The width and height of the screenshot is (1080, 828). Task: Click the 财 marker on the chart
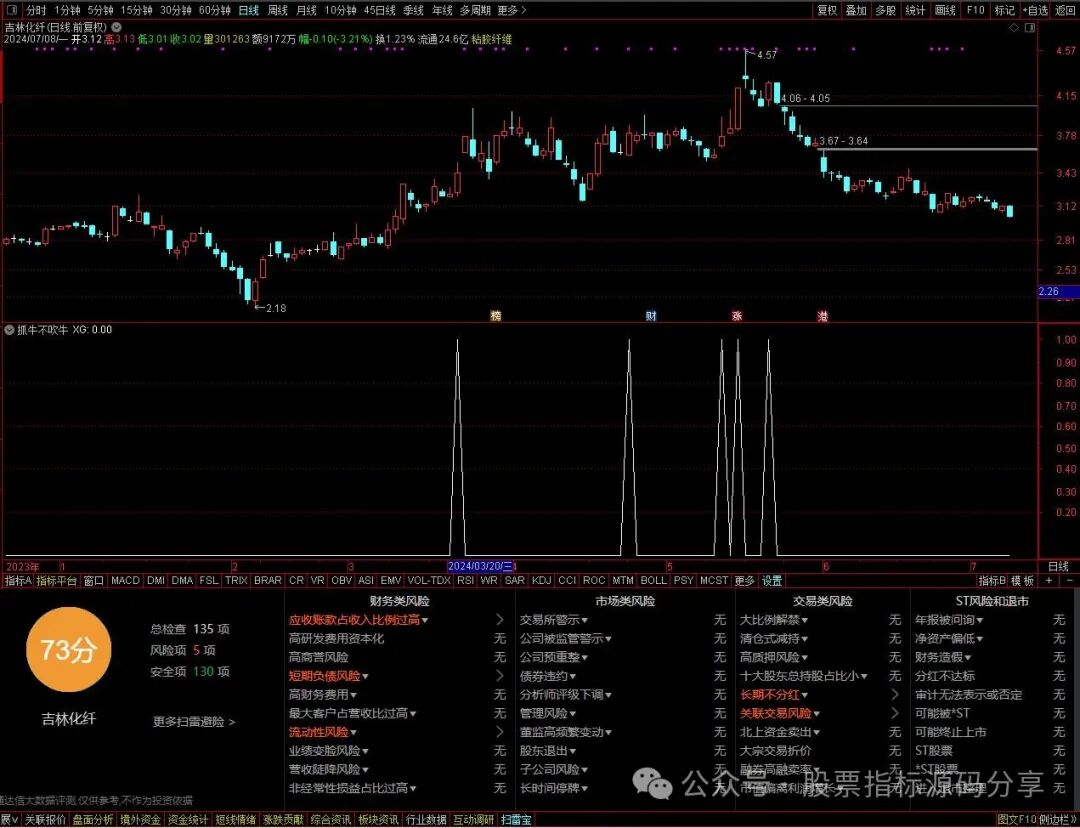[x=651, y=316]
